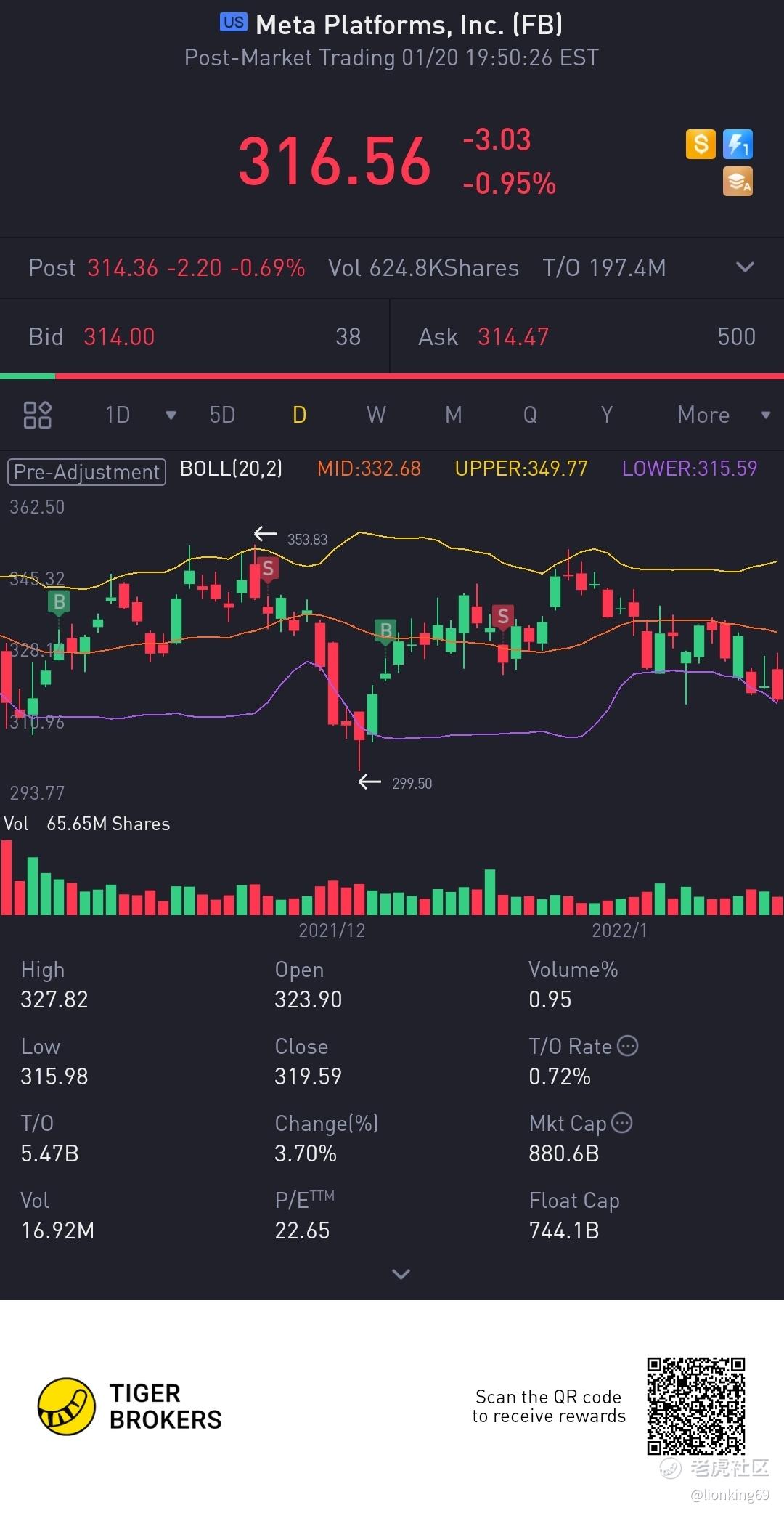The image size is (784, 1513).
Task: Tap the first green B buy marker
Action: click(59, 601)
